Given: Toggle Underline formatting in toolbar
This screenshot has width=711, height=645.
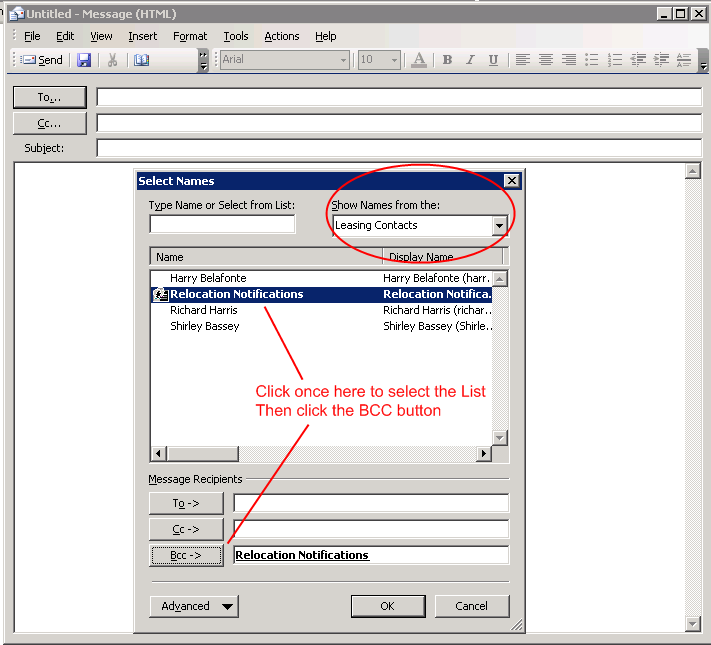Looking at the screenshot, I should 493,60.
